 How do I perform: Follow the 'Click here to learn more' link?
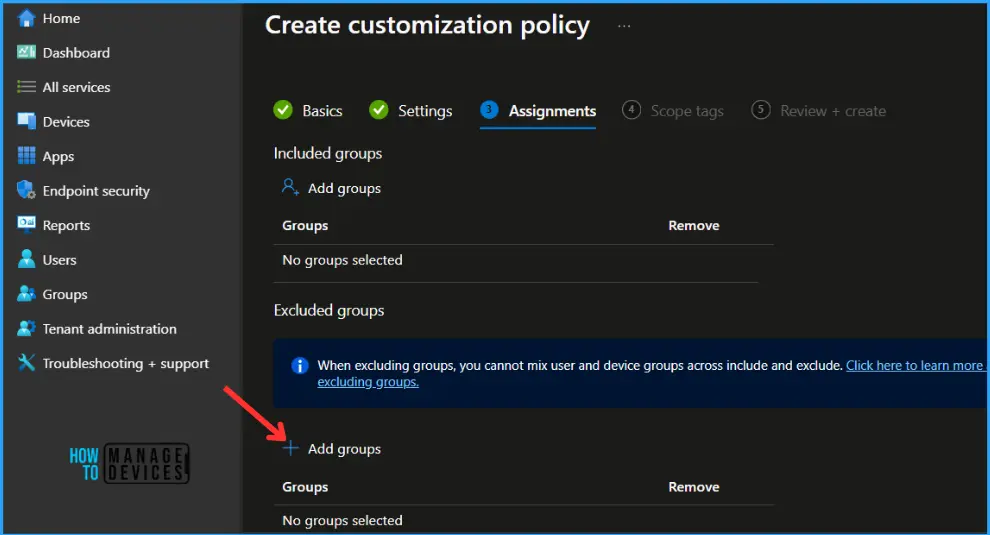click(x=914, y=366)
